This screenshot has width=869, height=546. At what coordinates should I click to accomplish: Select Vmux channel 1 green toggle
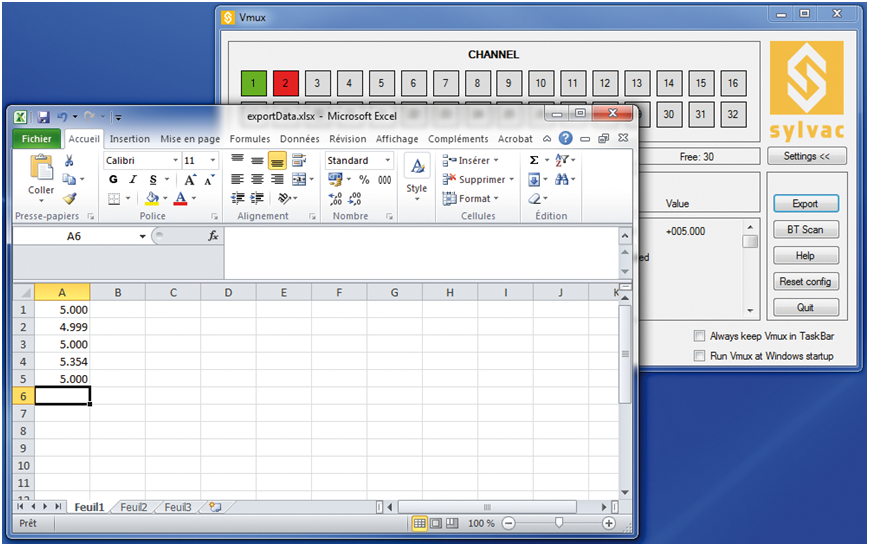pyautogui.click(x=253, y=83)
